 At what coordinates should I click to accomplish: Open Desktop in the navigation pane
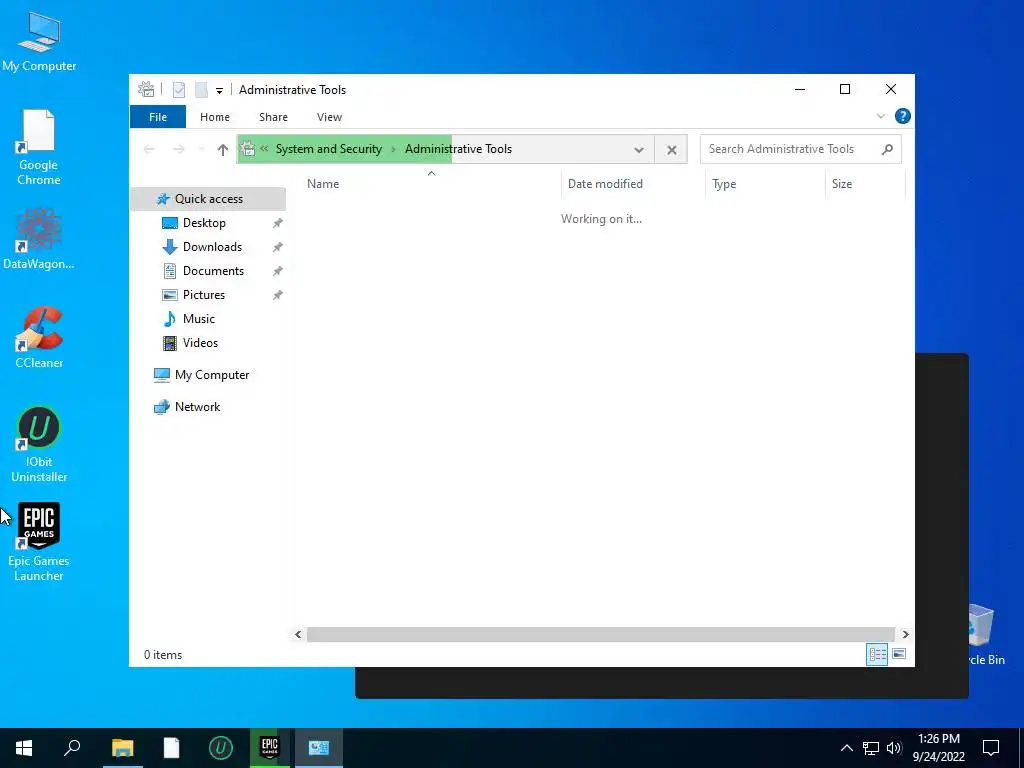[x=204, y=223]
